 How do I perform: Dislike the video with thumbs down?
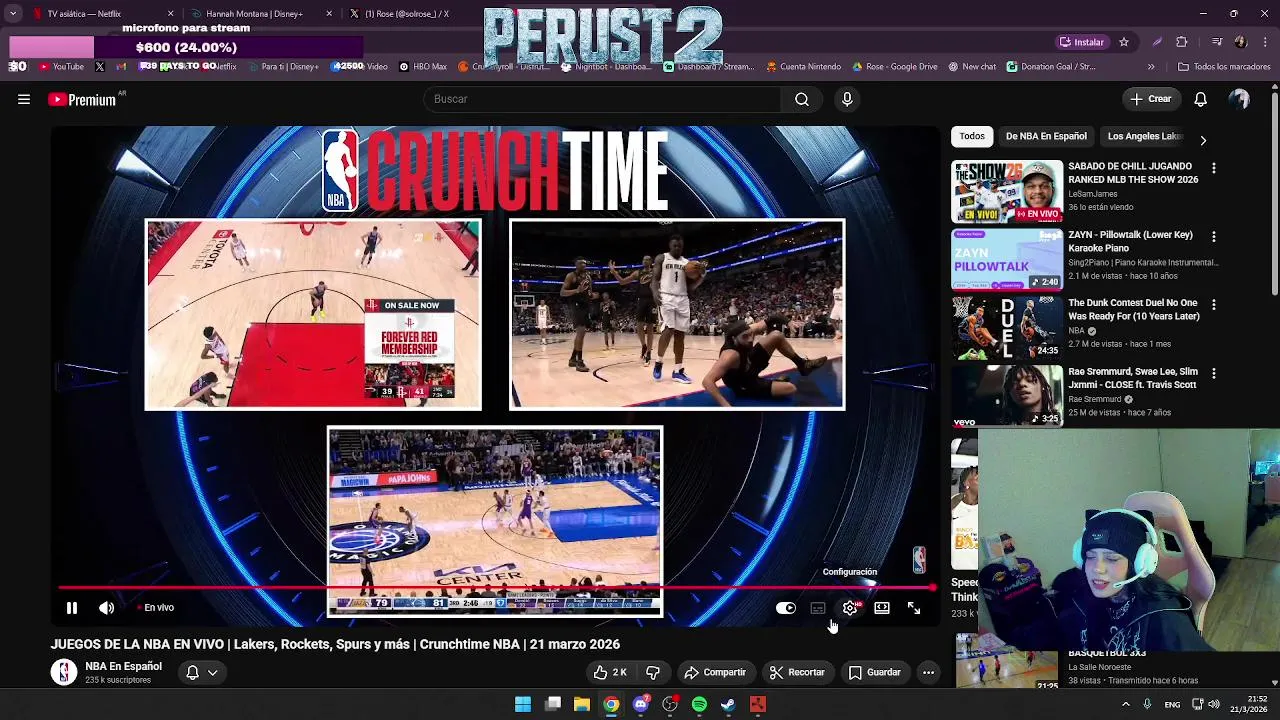click(653, 672)
